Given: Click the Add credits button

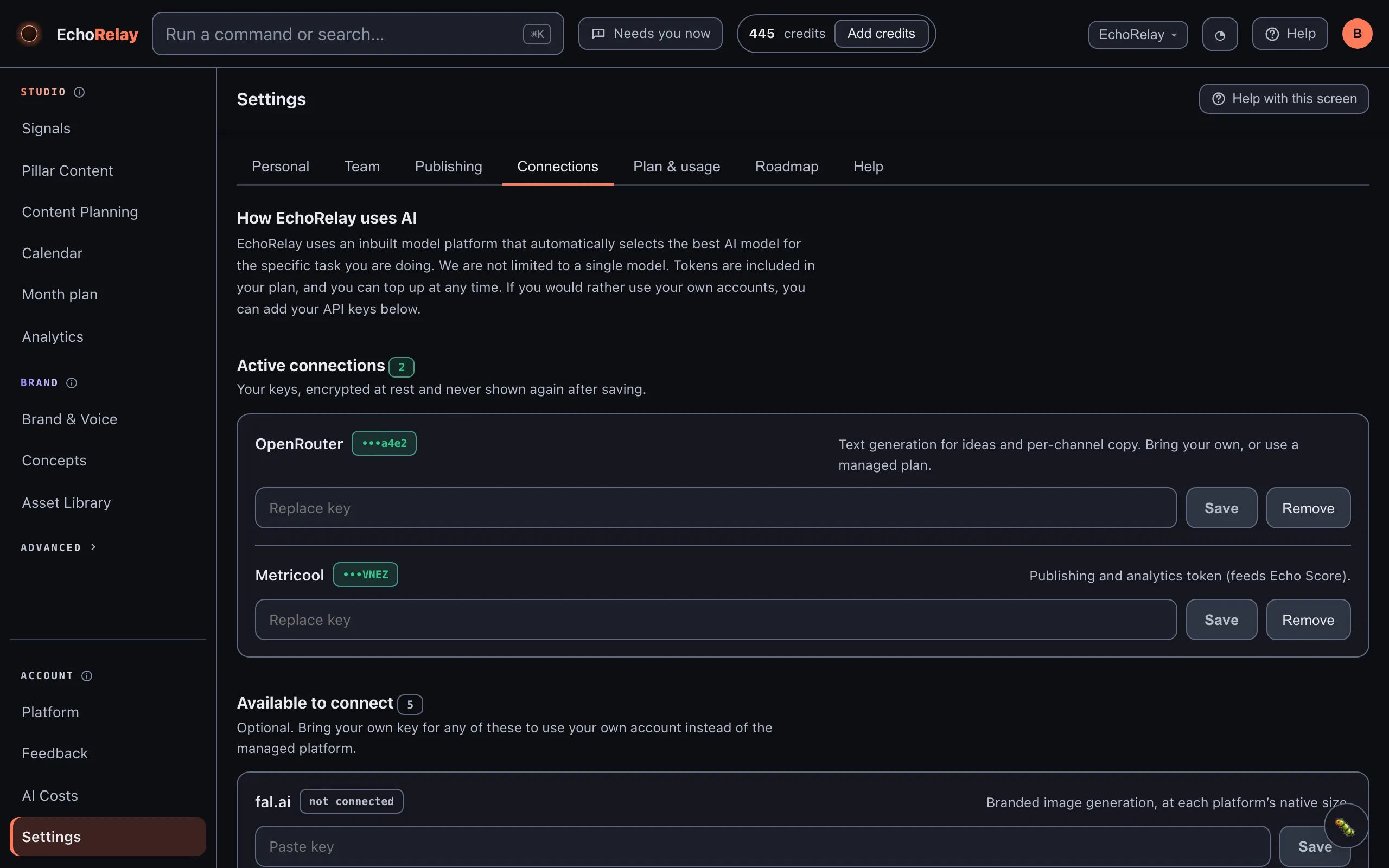Looking at the screenshot, I should click(x=881, y=33).
